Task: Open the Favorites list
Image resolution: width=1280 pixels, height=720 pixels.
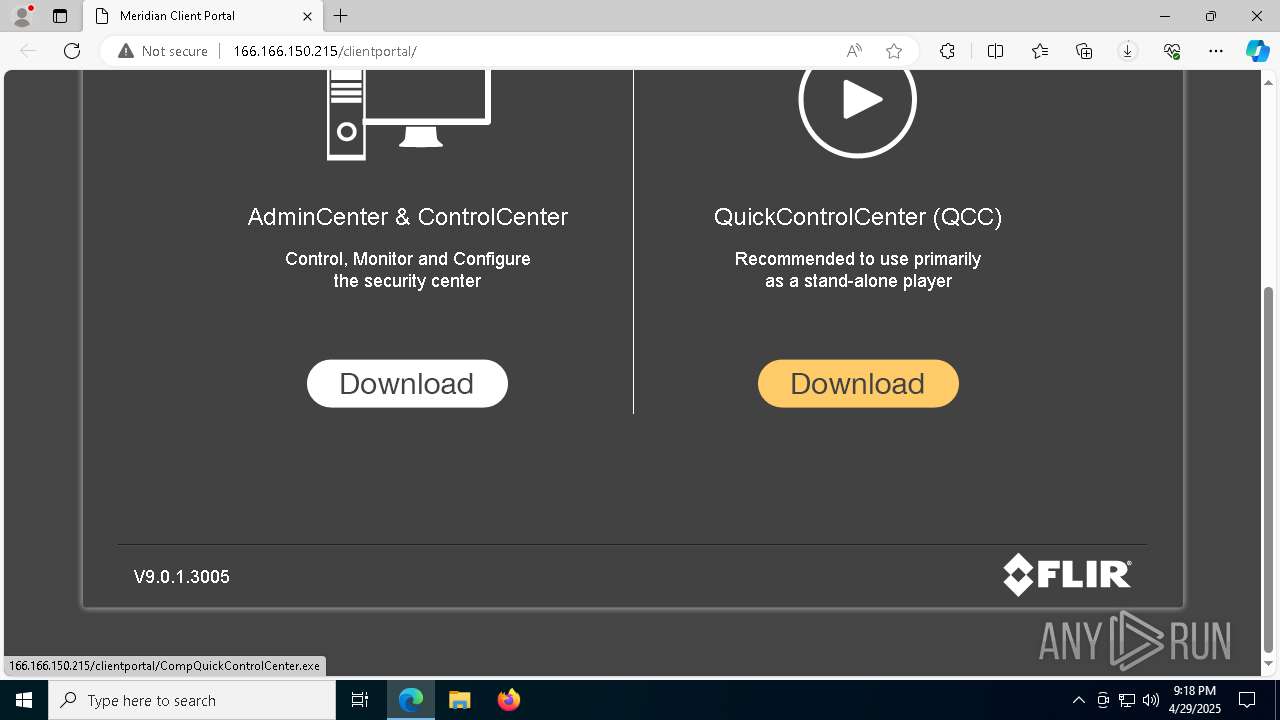Action: (1040, 51)
